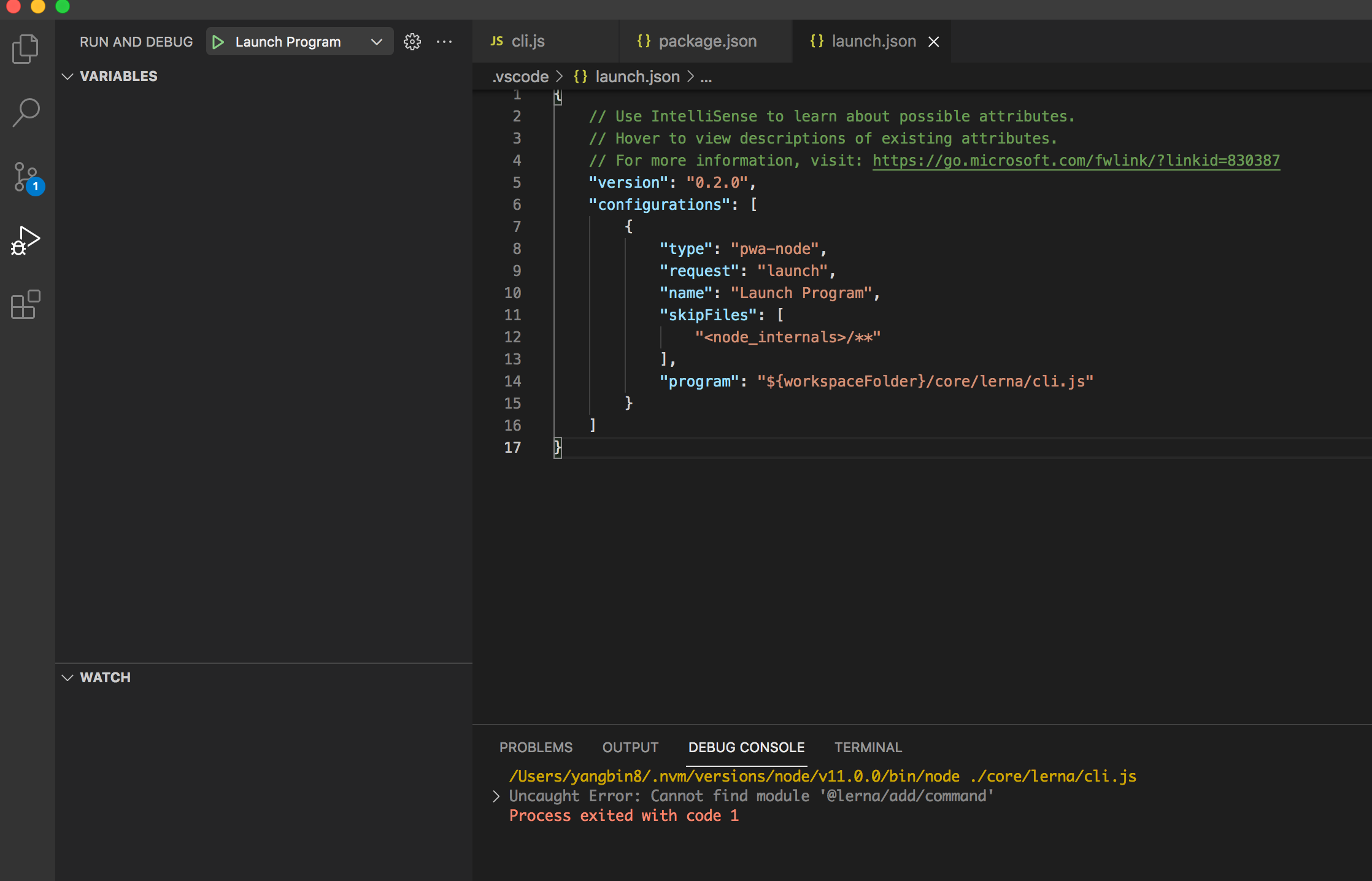Collapse the VARIABLES section
This screenshot has height=881, width=1372.
pos(67,76)
